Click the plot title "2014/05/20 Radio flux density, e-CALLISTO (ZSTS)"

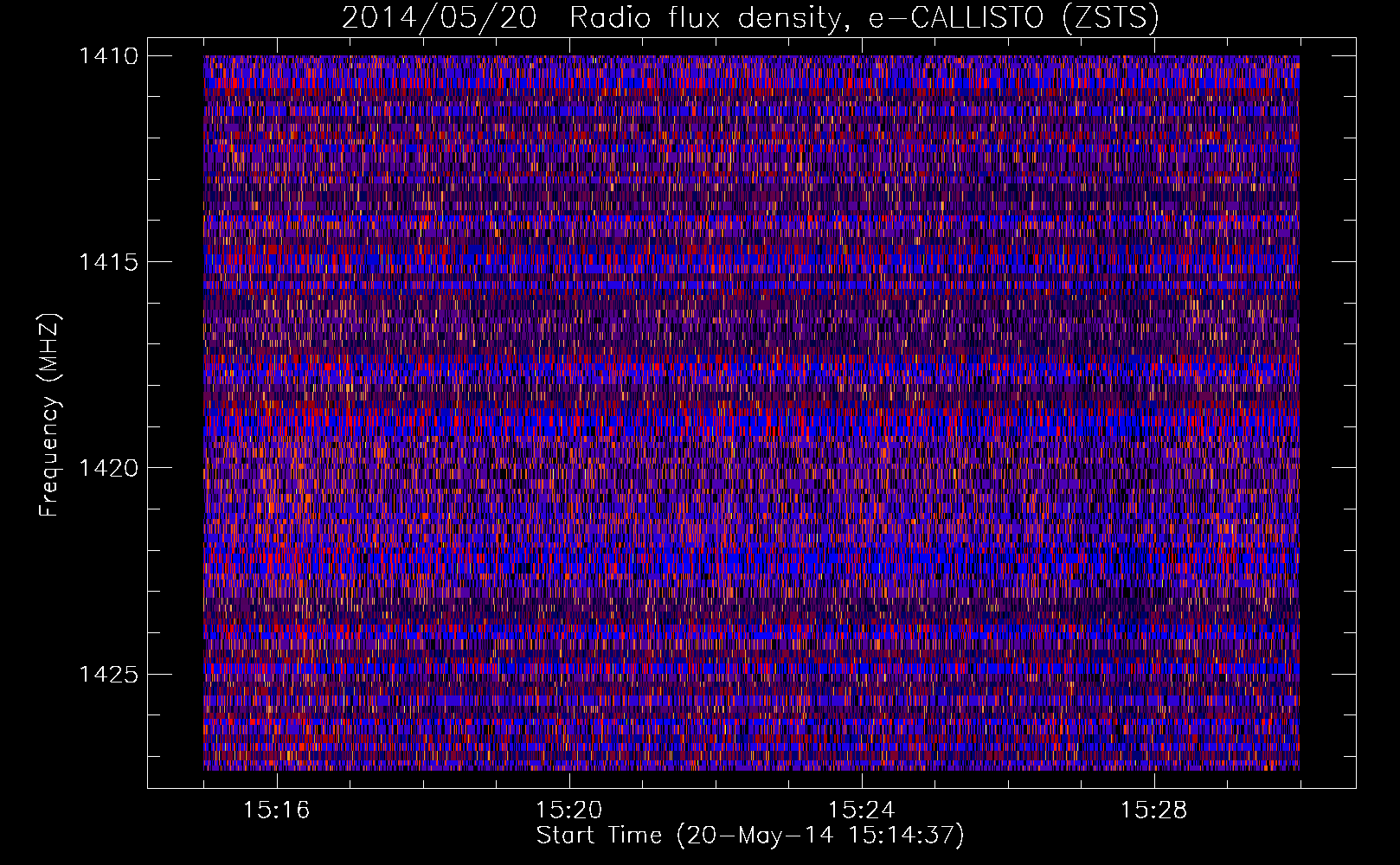click(750, 17)
